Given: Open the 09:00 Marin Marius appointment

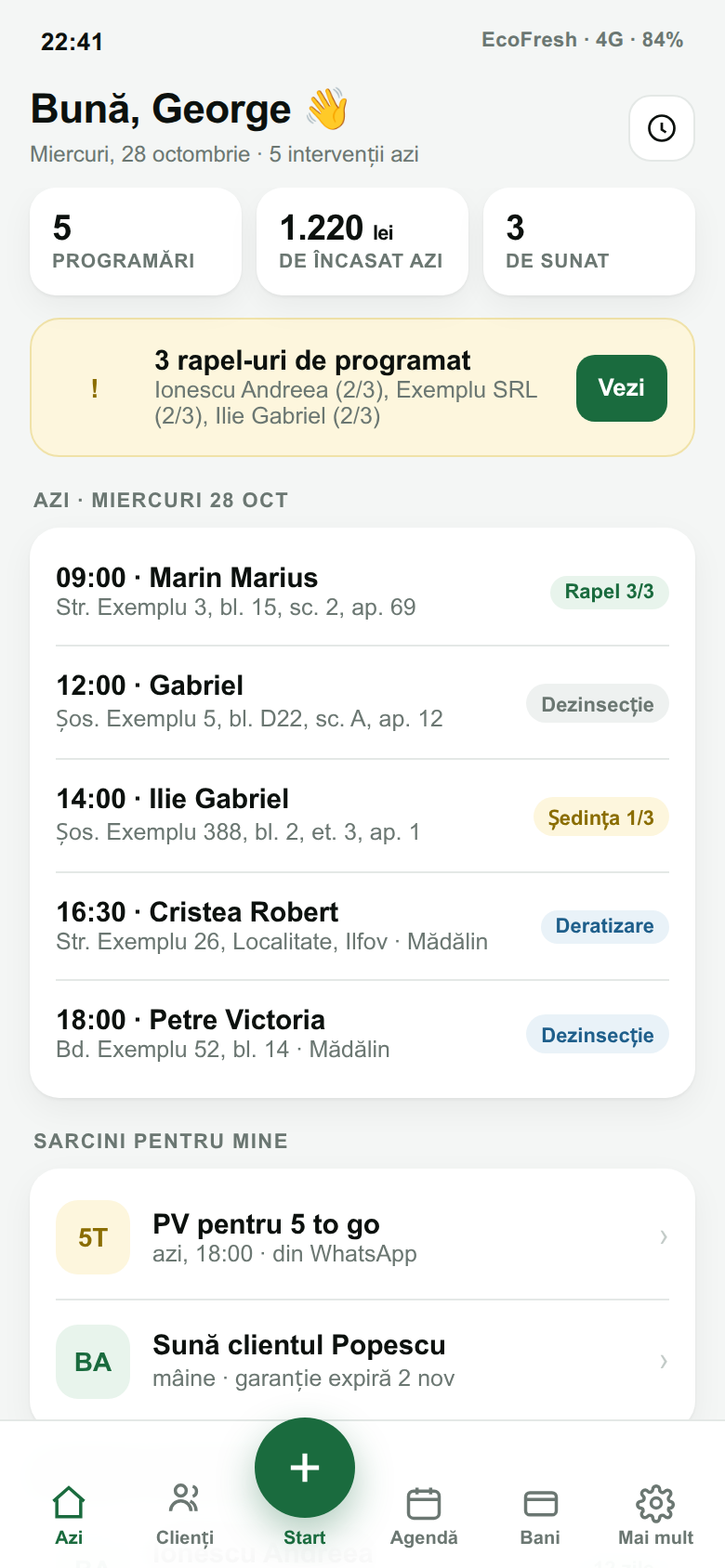Looking at the screenshot, I should coord(362,592).
